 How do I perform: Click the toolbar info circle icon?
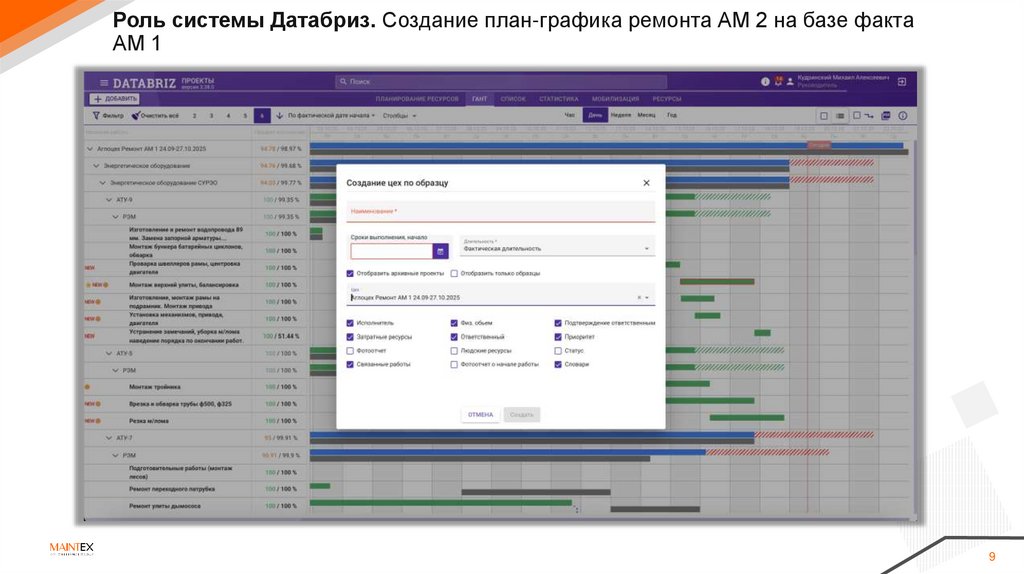903,116
